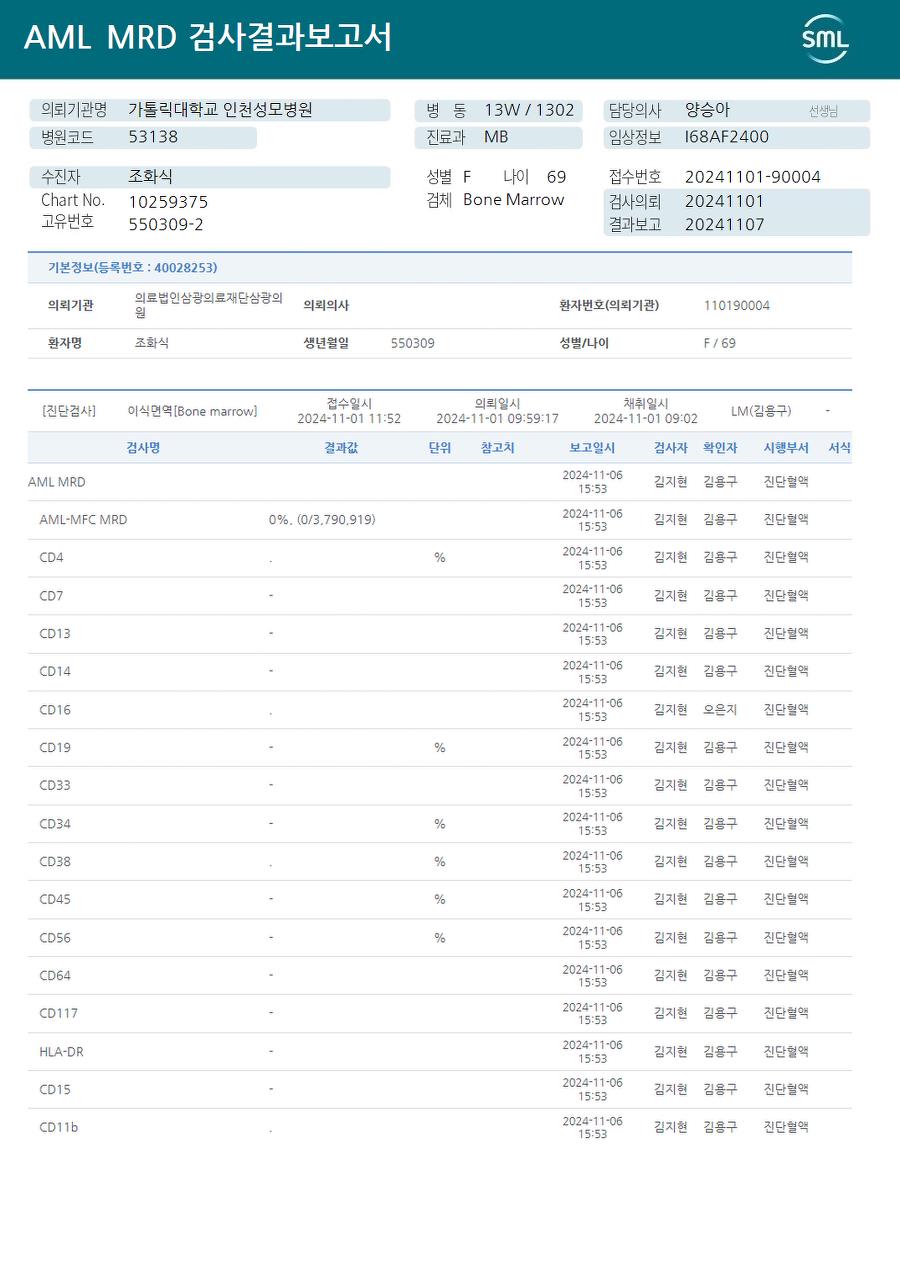The width and height of the screenshot is (900, 1271).
Task: Click ward value 13W / 1302
Action: pos(529,110)
